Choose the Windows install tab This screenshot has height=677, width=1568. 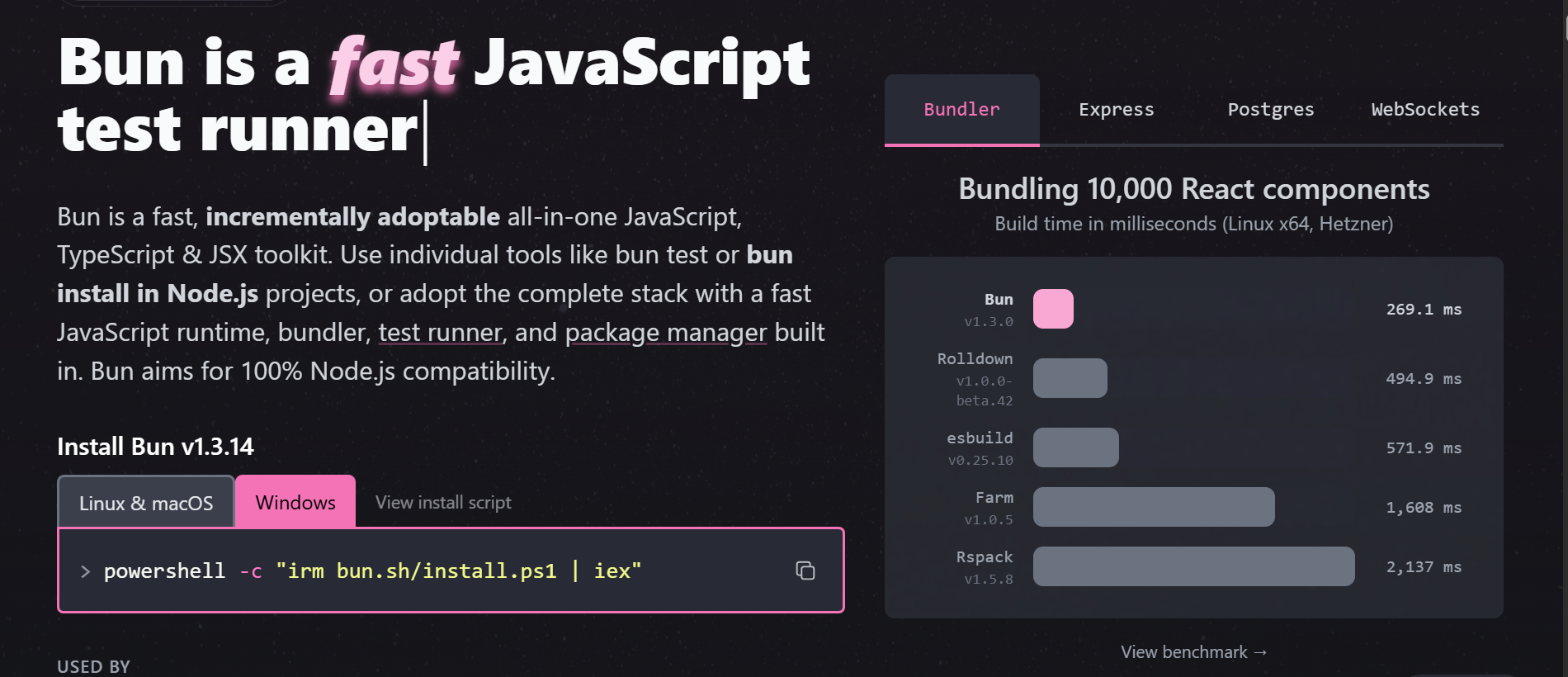pos(295,502)
